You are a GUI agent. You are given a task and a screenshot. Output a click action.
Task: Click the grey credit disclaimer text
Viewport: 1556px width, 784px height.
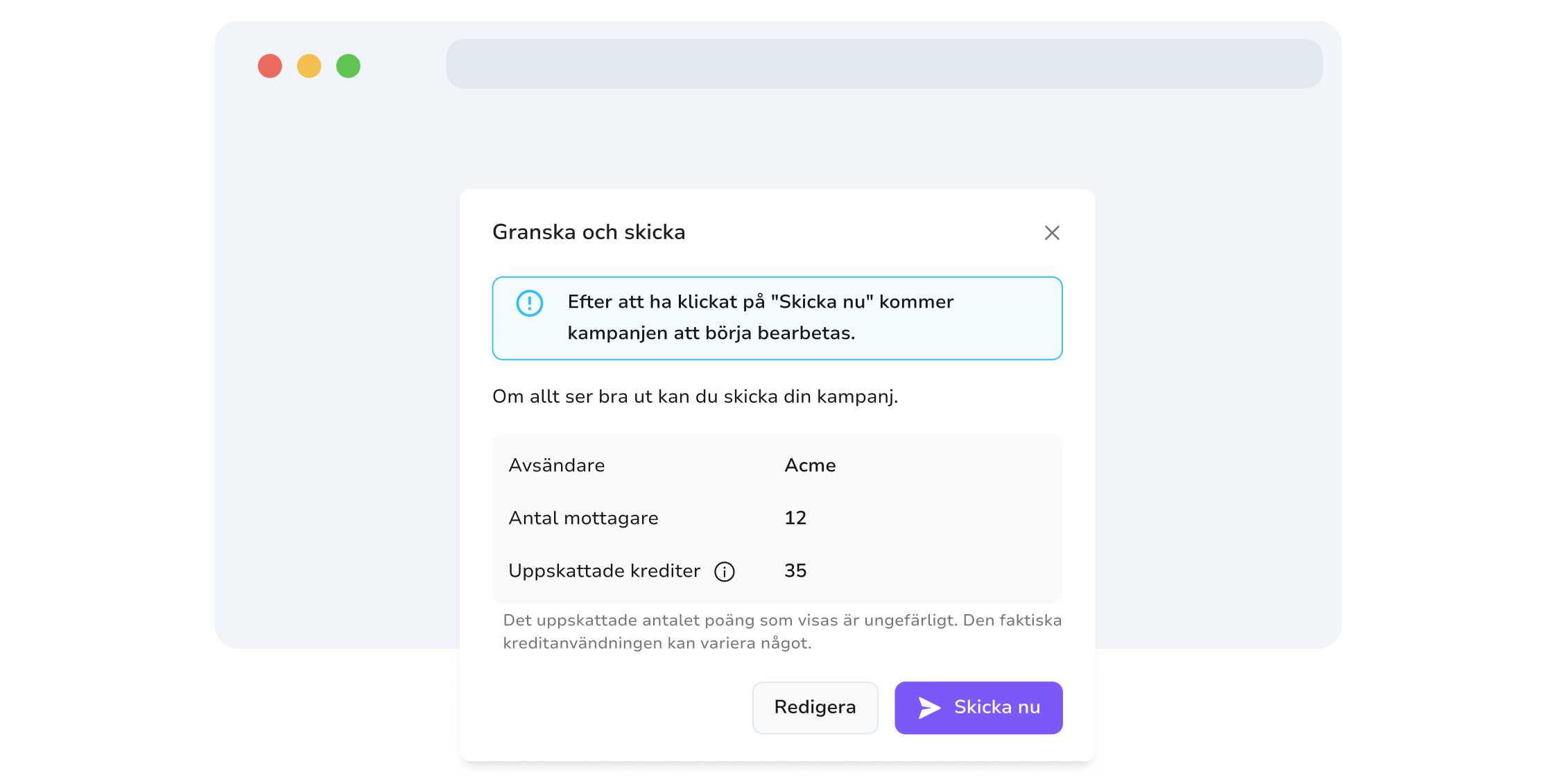pos(782,631)
